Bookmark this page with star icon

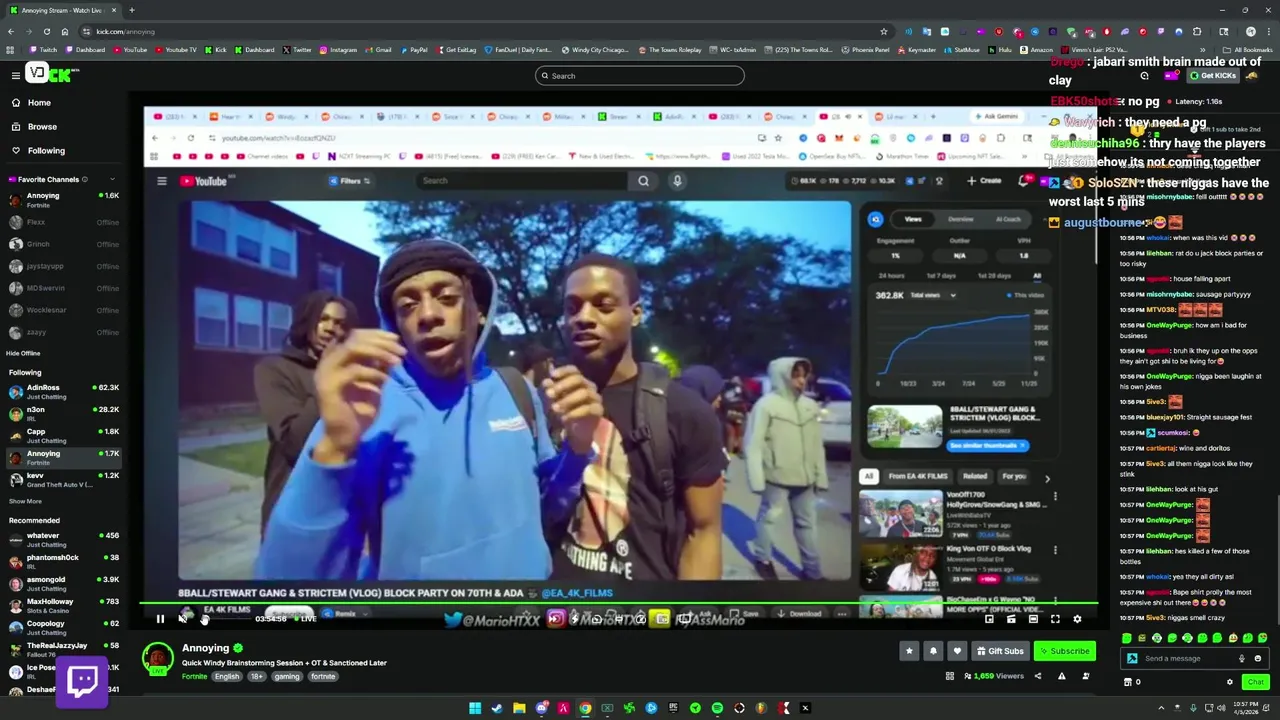tap(884, 31)
